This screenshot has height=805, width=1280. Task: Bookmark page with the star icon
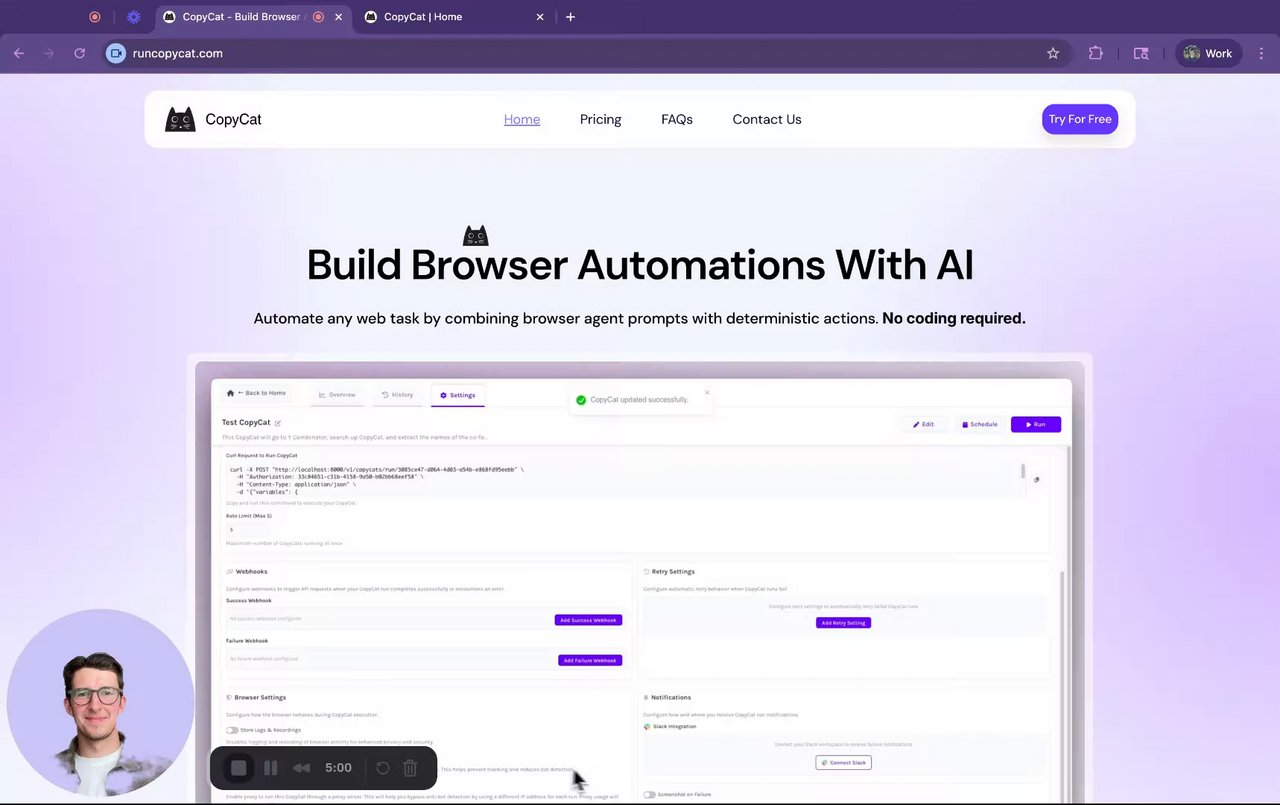click(x=1053, y=54)
